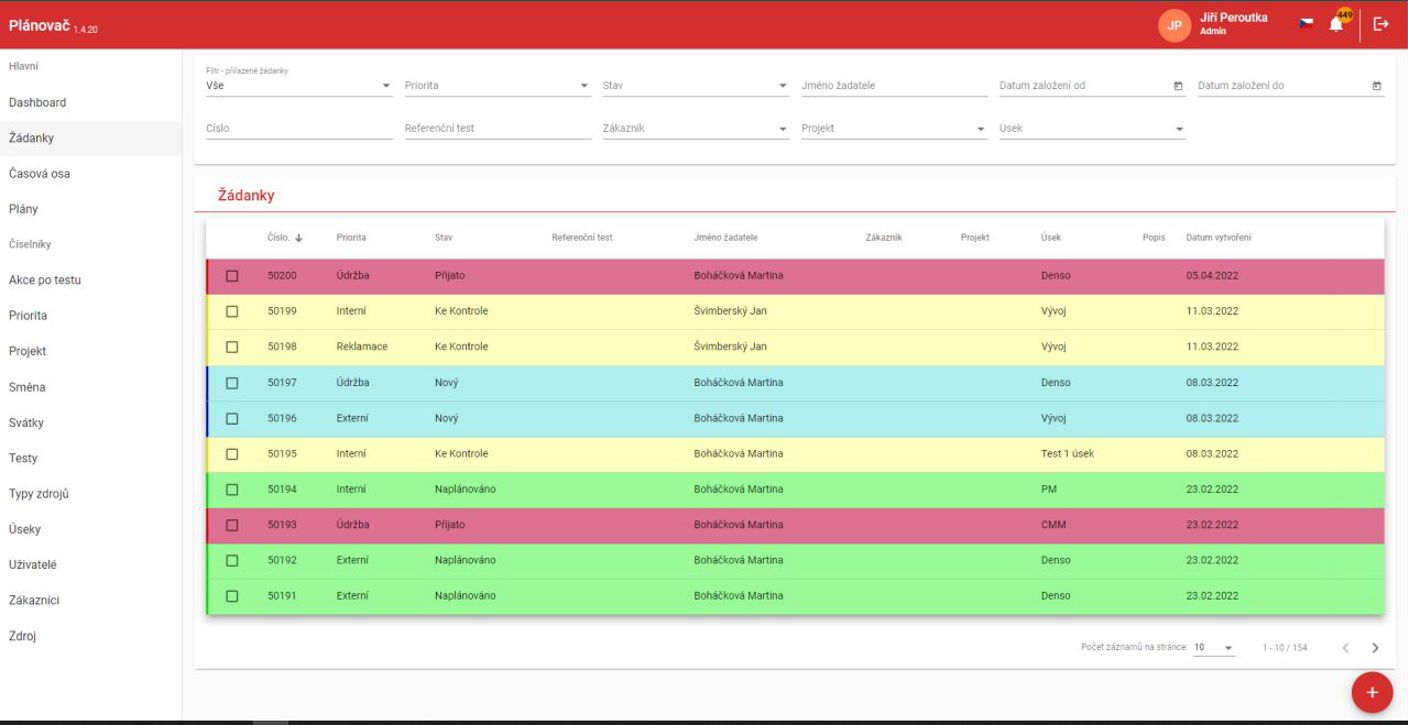Open calendar for Datum založení do
The height and width of the screenshot is (725, 1408).
tap(1377, 86)
